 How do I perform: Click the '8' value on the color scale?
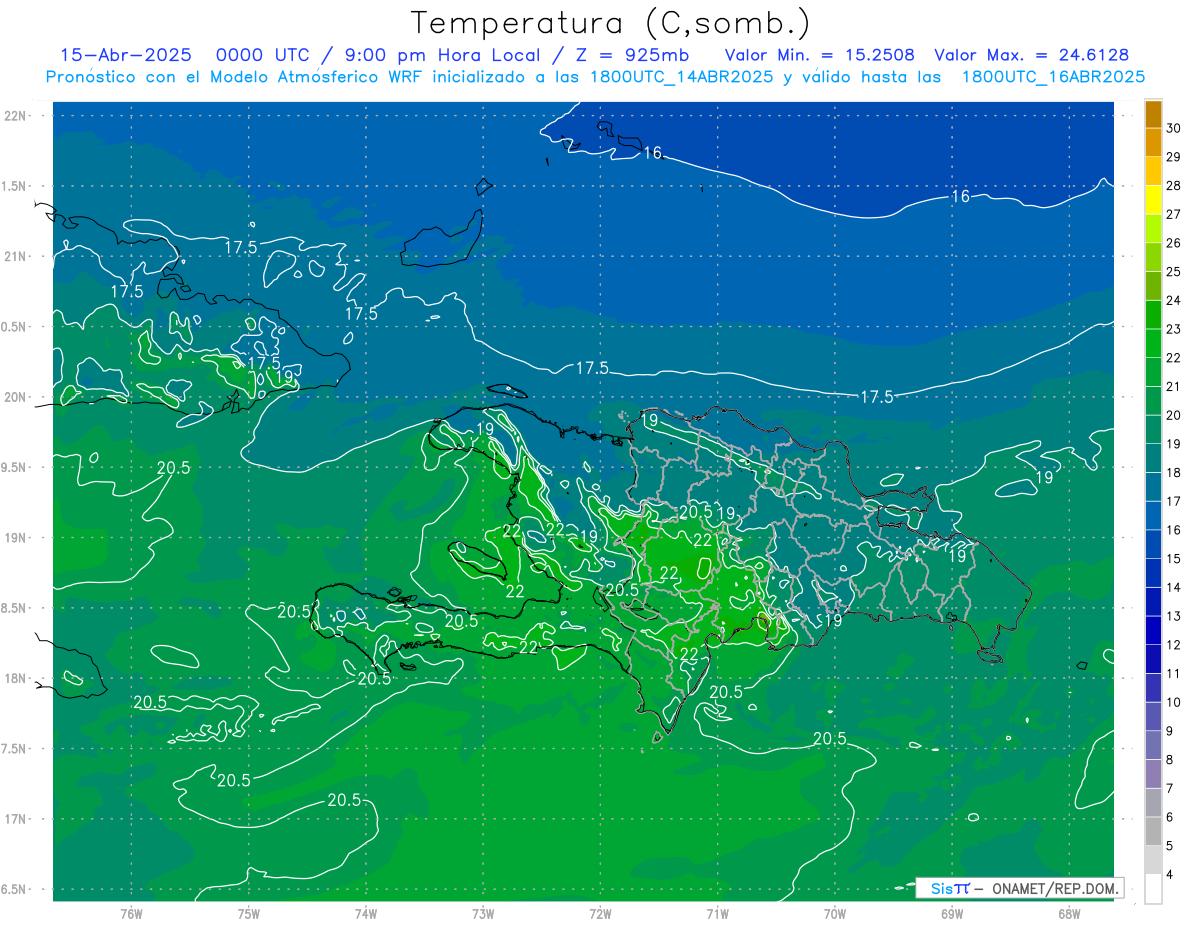point(1170,760)
